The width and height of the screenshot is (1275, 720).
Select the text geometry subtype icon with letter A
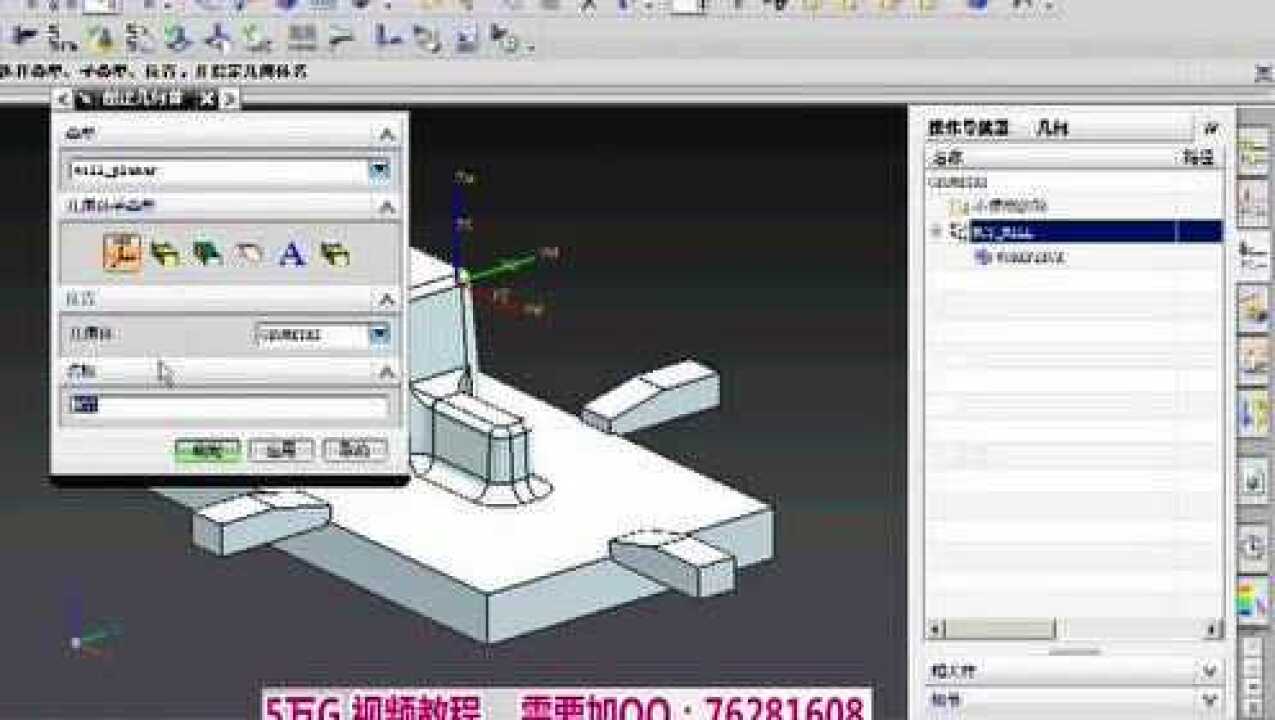click(292, 255)
